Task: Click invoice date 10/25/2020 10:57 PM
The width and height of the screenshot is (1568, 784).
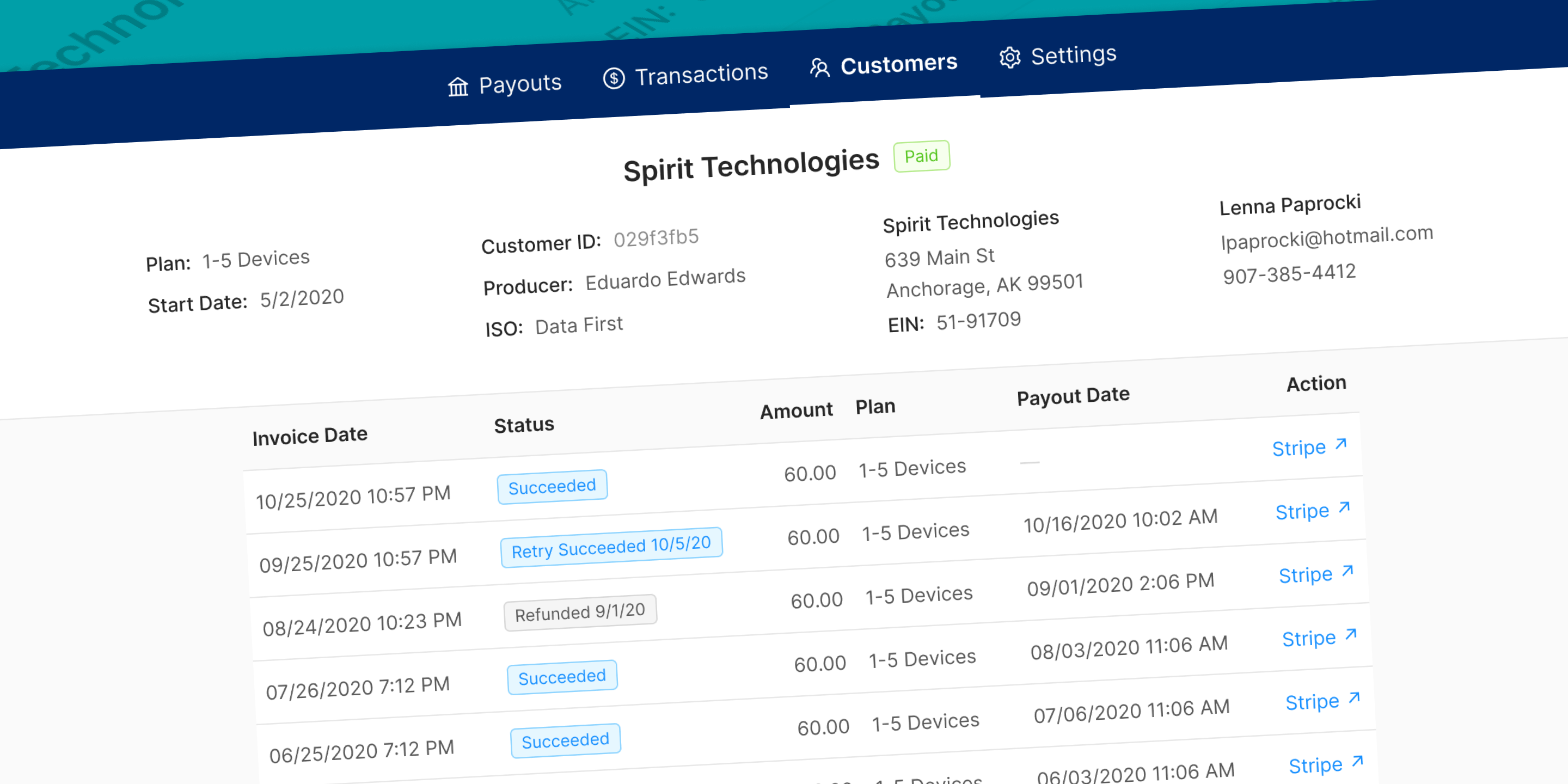Action: pos(353,497)
